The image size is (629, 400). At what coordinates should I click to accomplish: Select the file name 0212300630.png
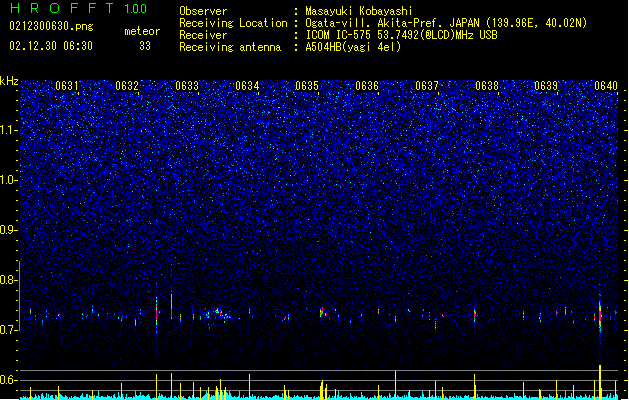tap(51, 27)
